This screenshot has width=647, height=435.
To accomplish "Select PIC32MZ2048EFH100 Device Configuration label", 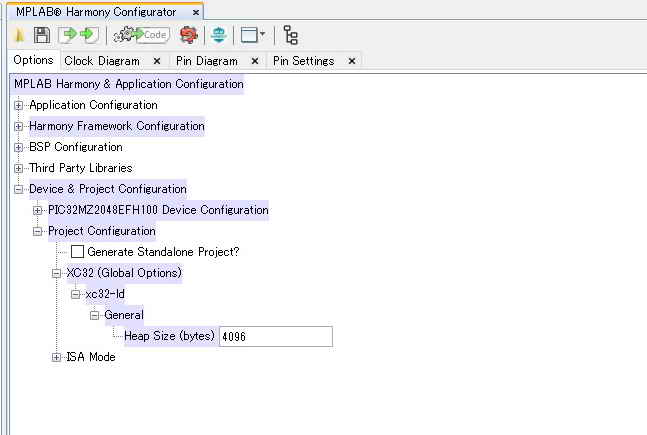I will point(158,210).
